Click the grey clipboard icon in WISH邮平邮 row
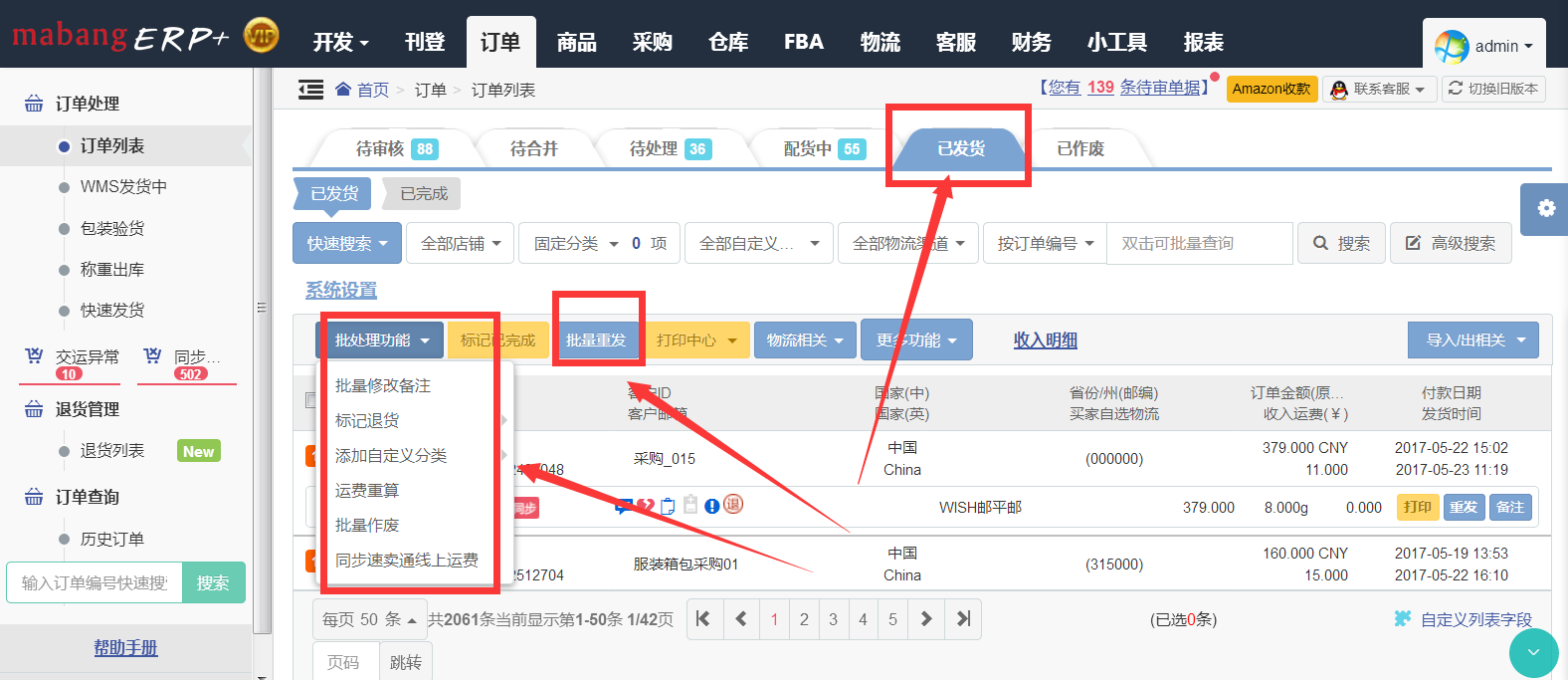 tap(690, 505)
